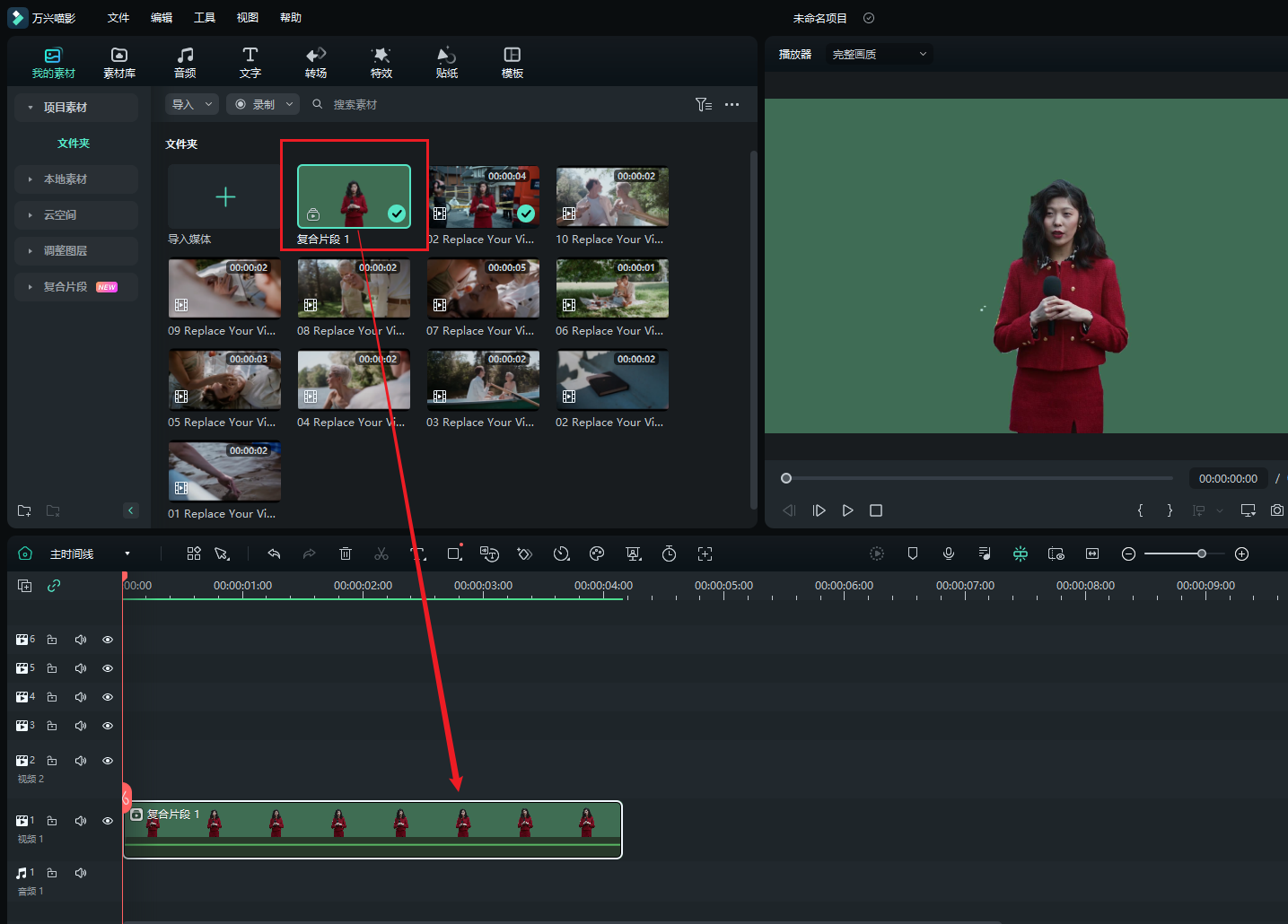Click the timeline link chain icon
Screen dimensions: 1288x924
click(x=54, y=586)
